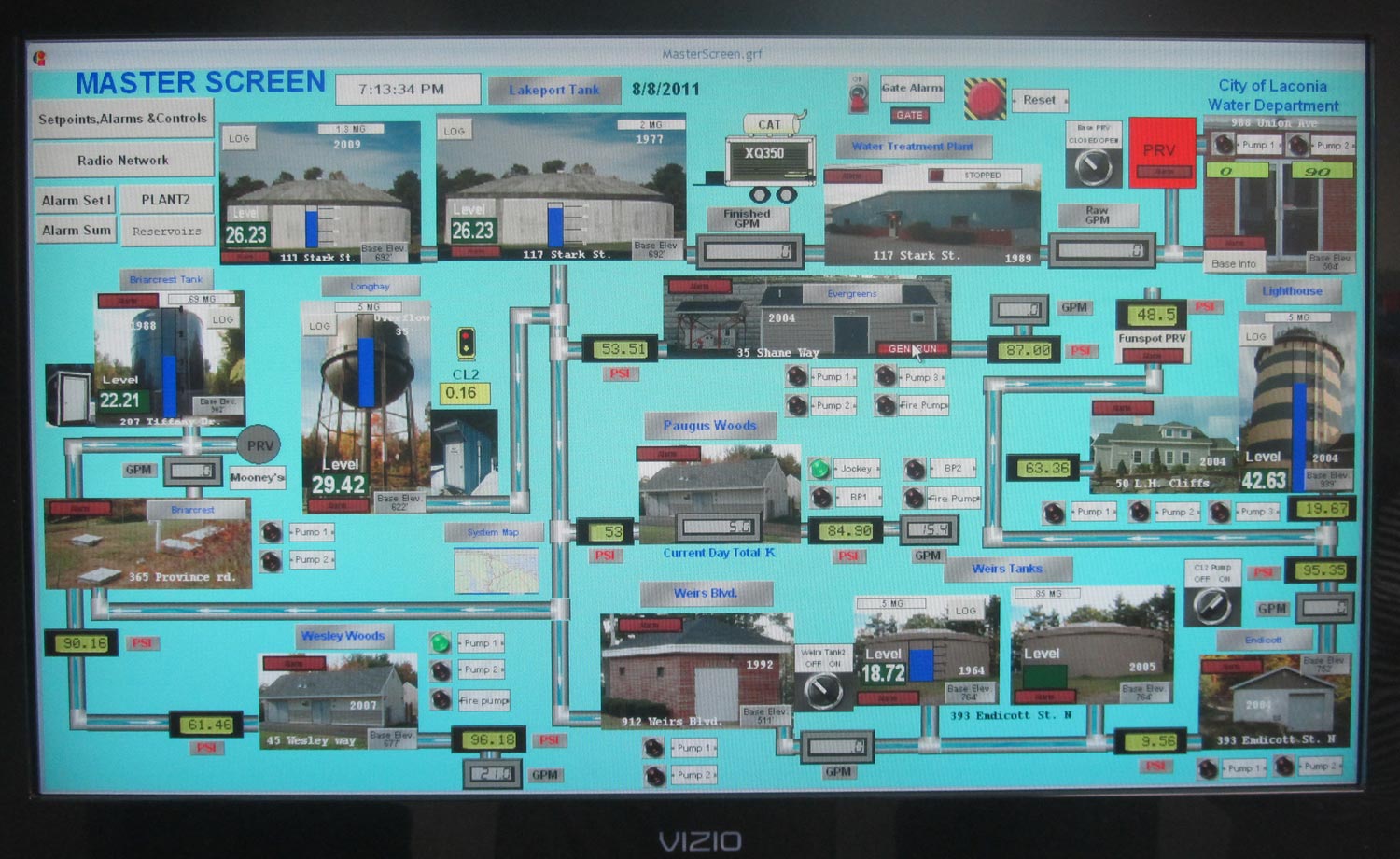
Task: Click the L.H. Cliffs Pump 1 lamp
Action: point(1054,513)
